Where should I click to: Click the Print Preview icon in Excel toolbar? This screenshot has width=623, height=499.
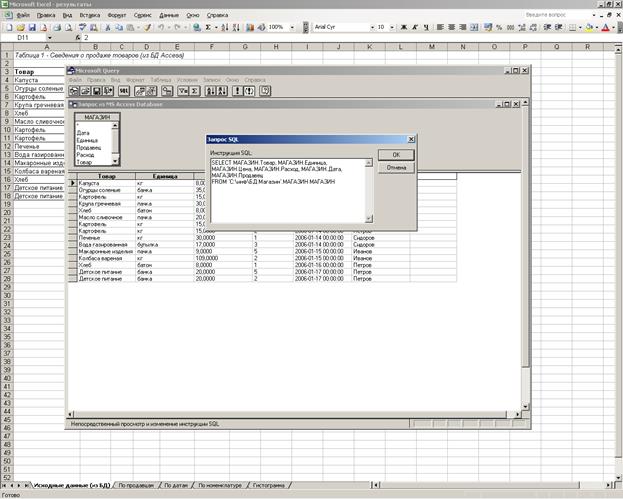pos(68,27)
